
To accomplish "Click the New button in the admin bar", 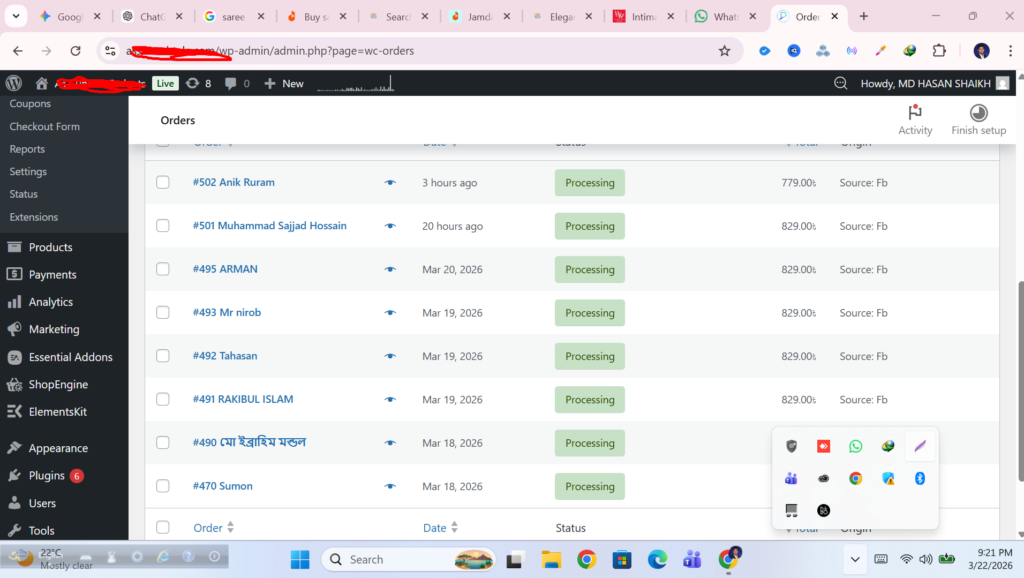I will pyautogui.click(x=284, y=83).
